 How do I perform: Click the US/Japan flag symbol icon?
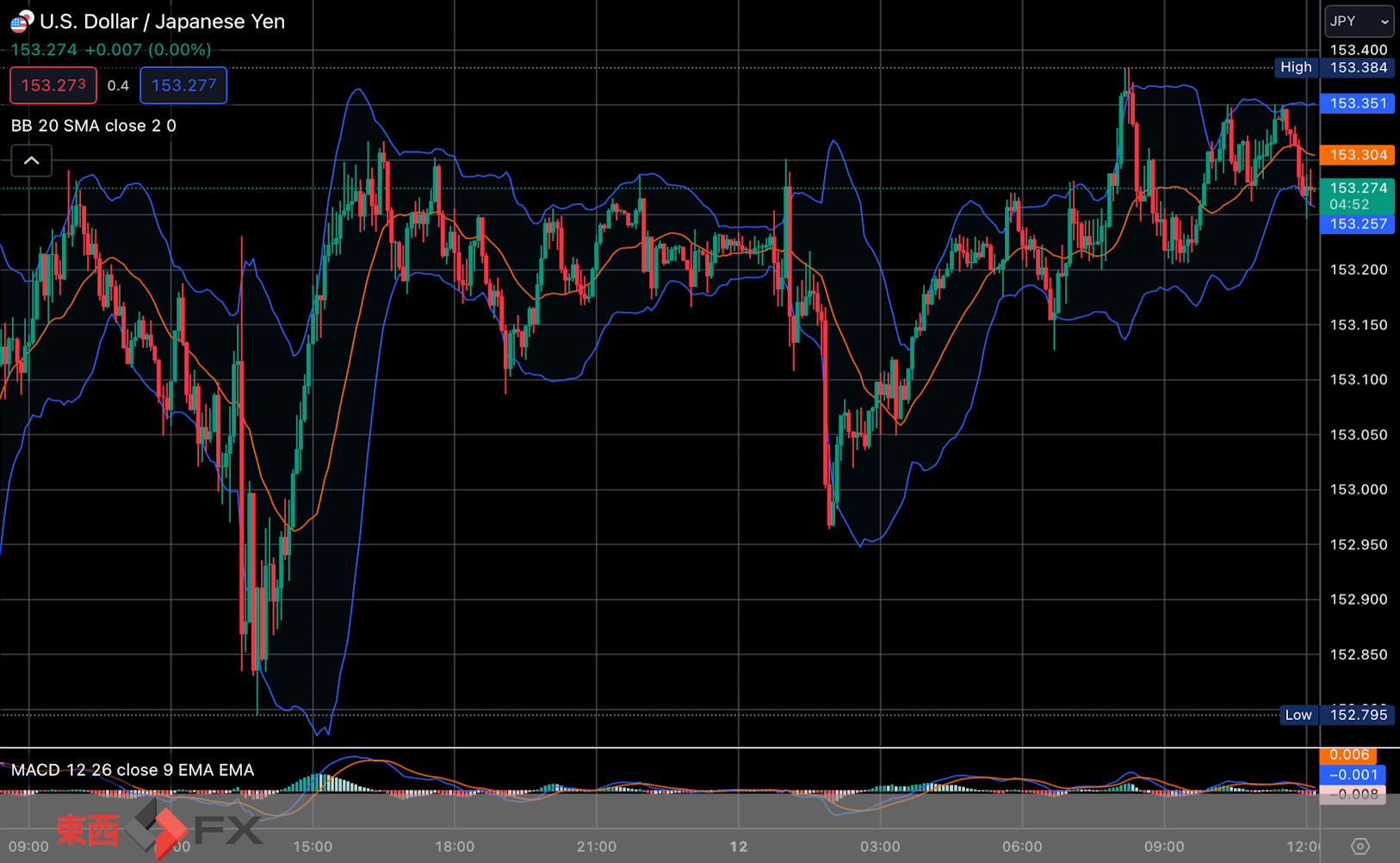pos(22,22)
